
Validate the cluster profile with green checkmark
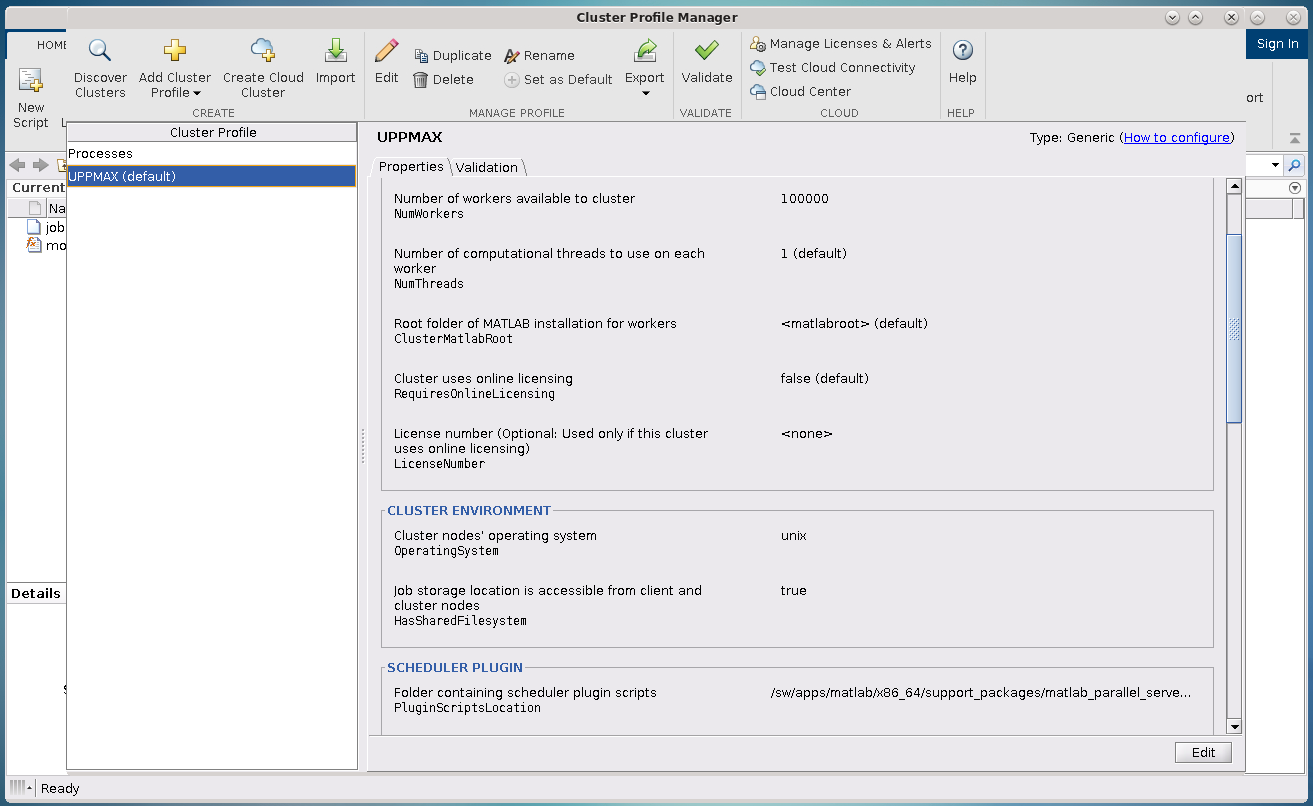click(706, 52)
